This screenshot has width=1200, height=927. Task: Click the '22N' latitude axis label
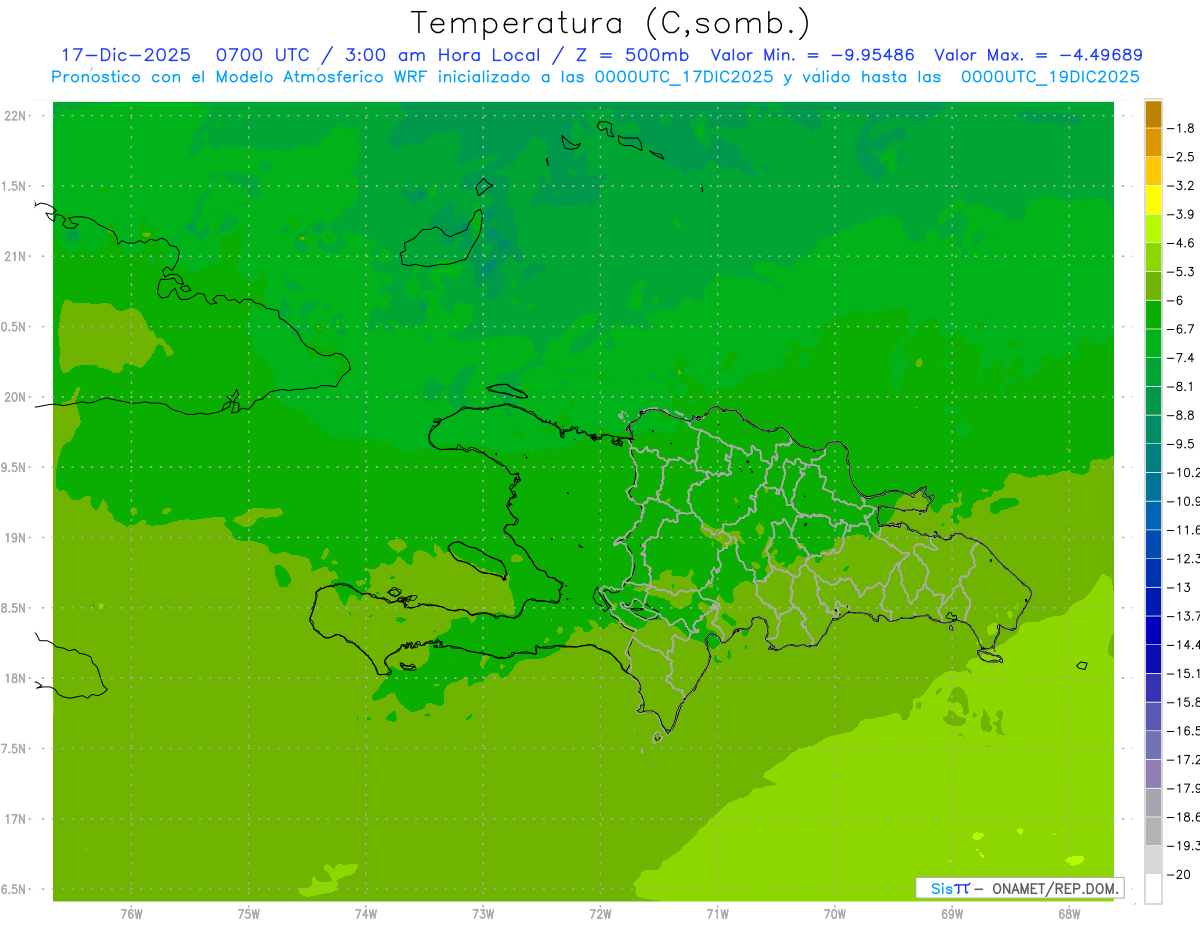(x=15, y=116)
